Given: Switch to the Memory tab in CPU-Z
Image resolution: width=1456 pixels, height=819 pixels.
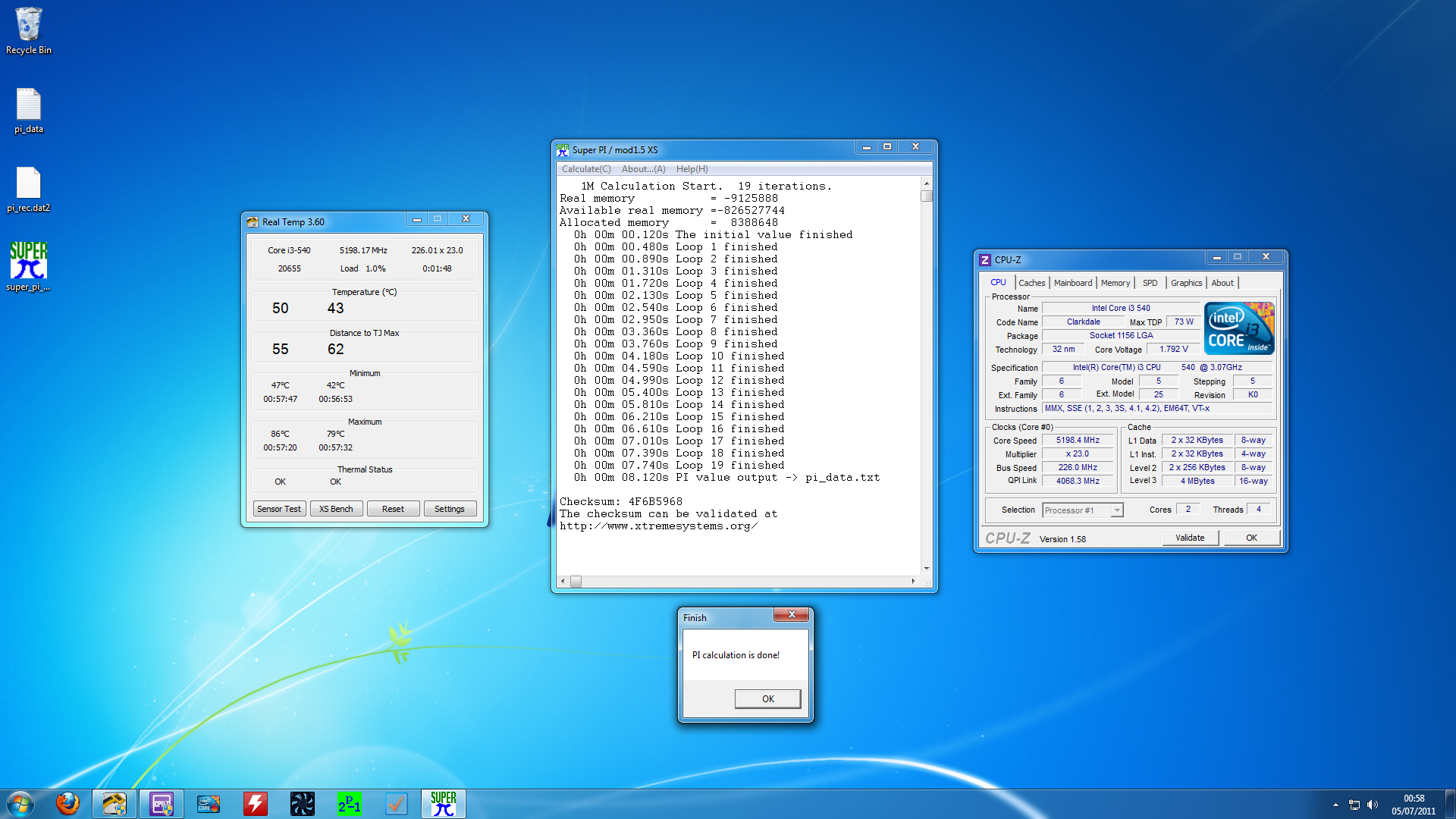Looking at the screenshot, I should click(1116, 283).
